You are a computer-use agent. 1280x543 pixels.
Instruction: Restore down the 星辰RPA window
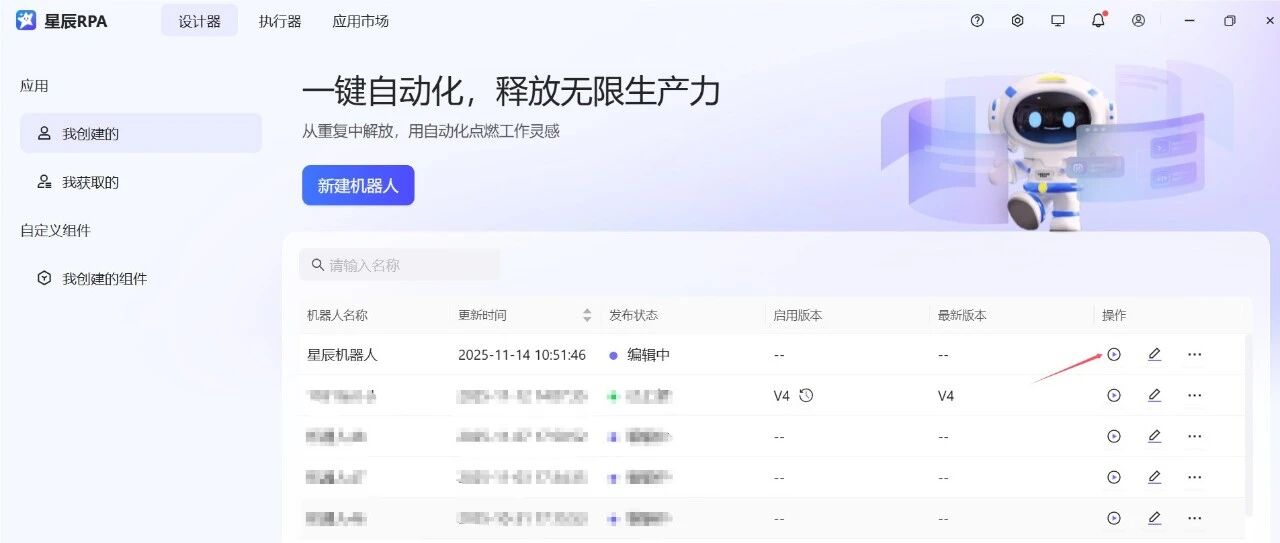click(x=1230, y=20)
